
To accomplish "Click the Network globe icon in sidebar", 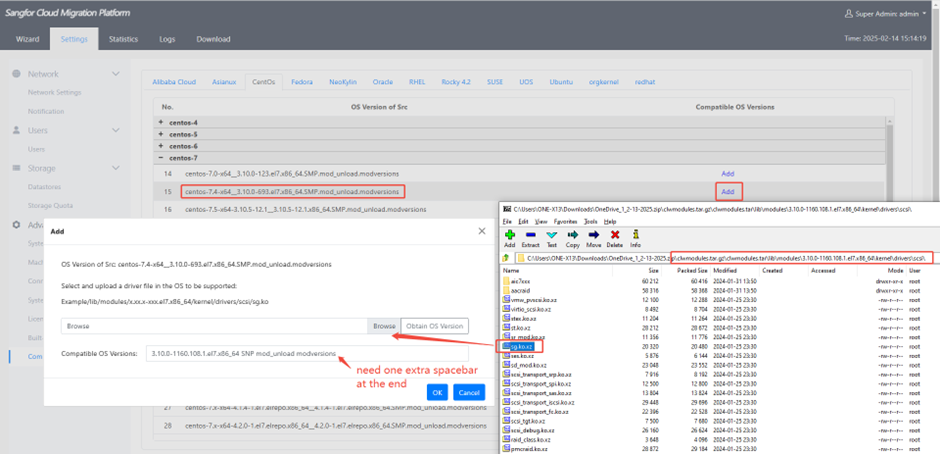I will click(16, 74).
